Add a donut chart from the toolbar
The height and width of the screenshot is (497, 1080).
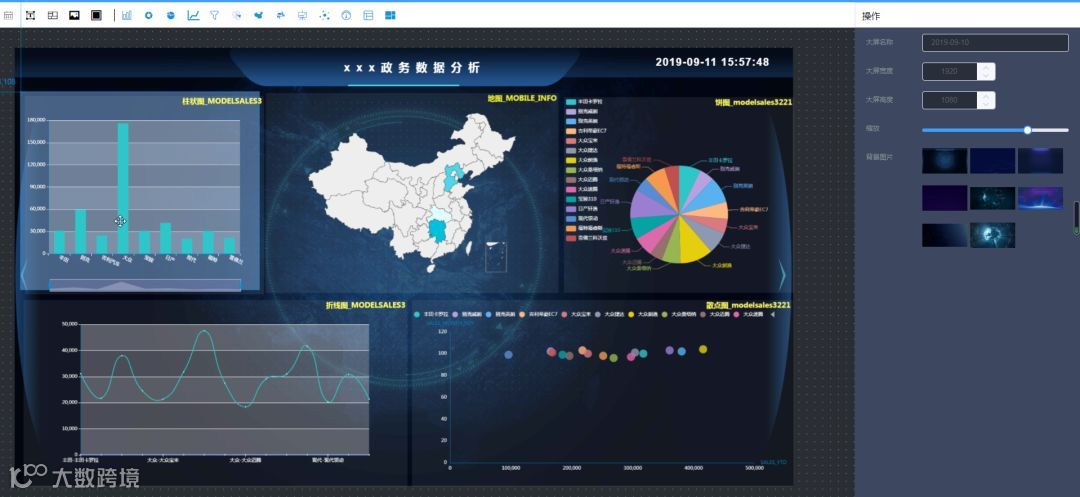tap(149, 15)
